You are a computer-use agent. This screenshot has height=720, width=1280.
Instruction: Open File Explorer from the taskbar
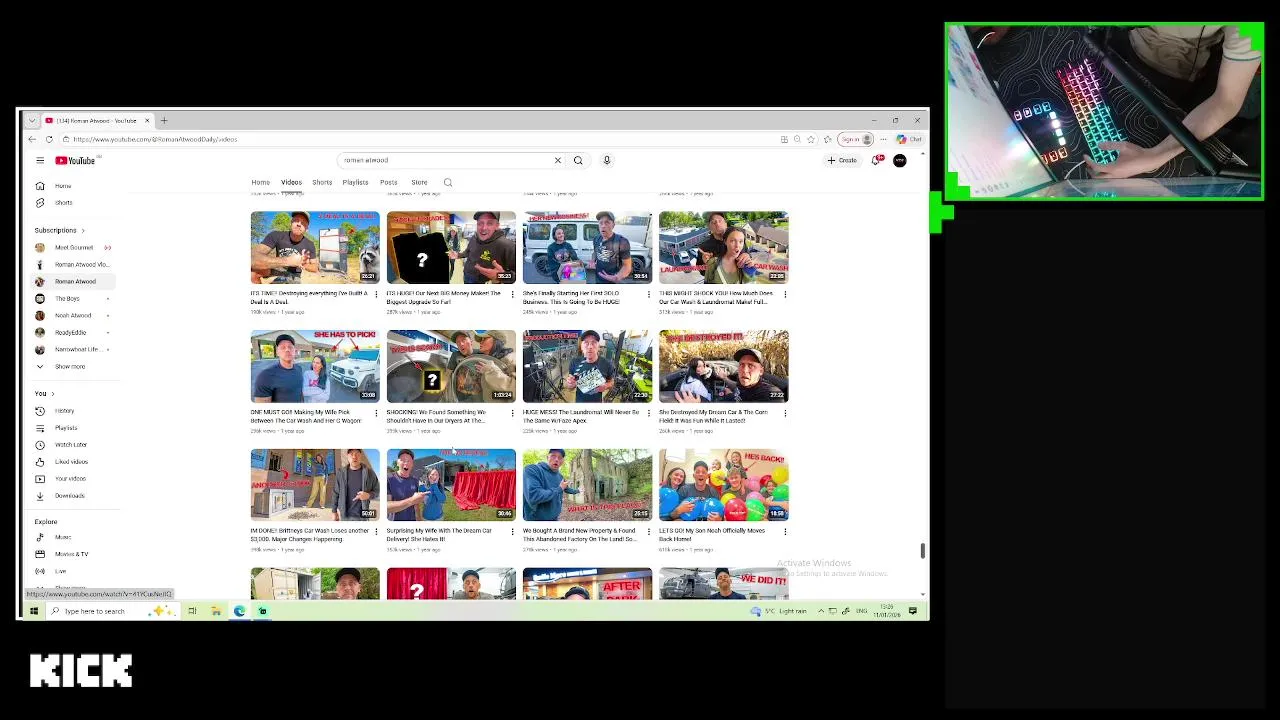[x=216, y=611]
